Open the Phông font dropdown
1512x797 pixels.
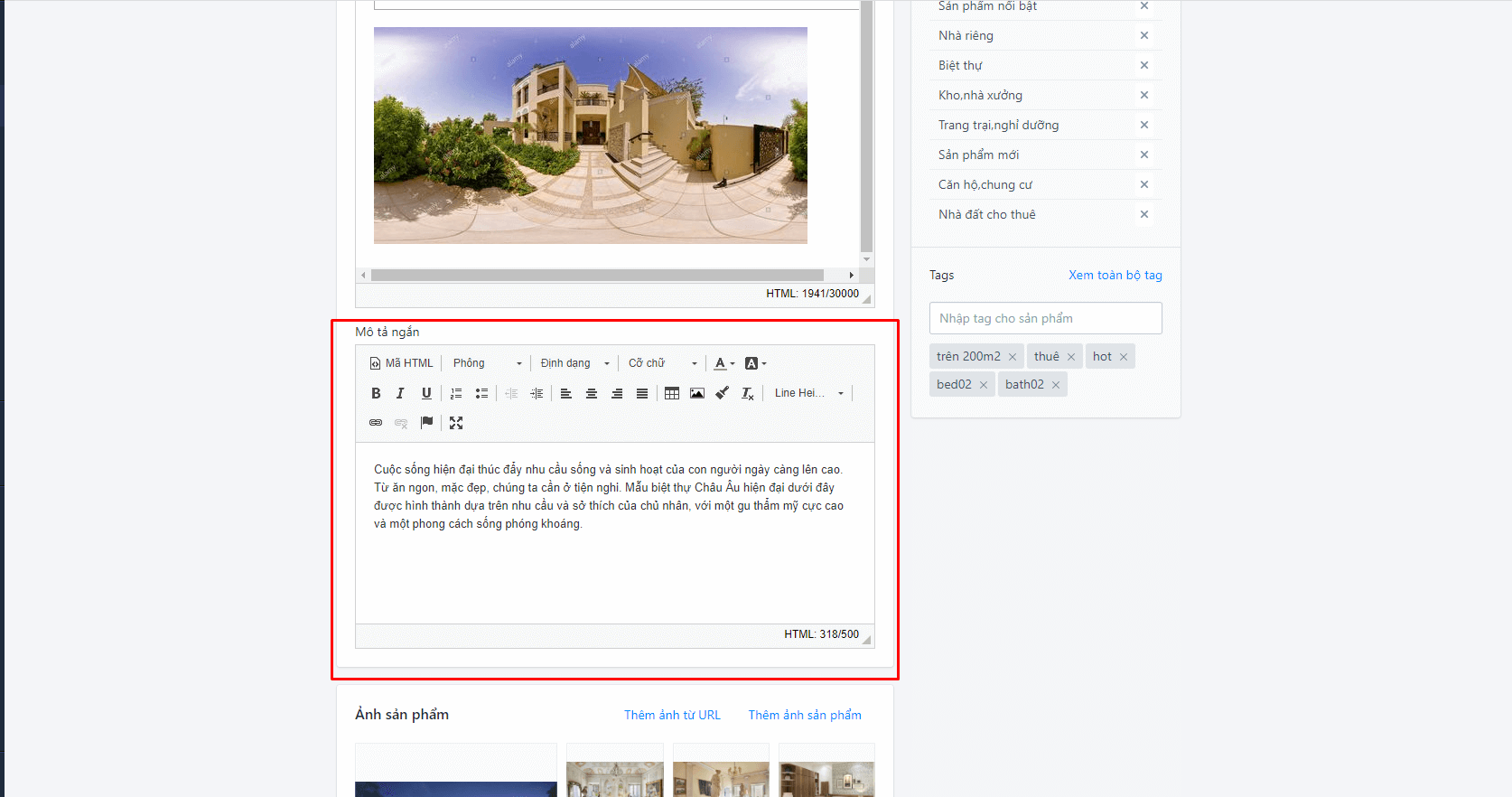point(487,363)
